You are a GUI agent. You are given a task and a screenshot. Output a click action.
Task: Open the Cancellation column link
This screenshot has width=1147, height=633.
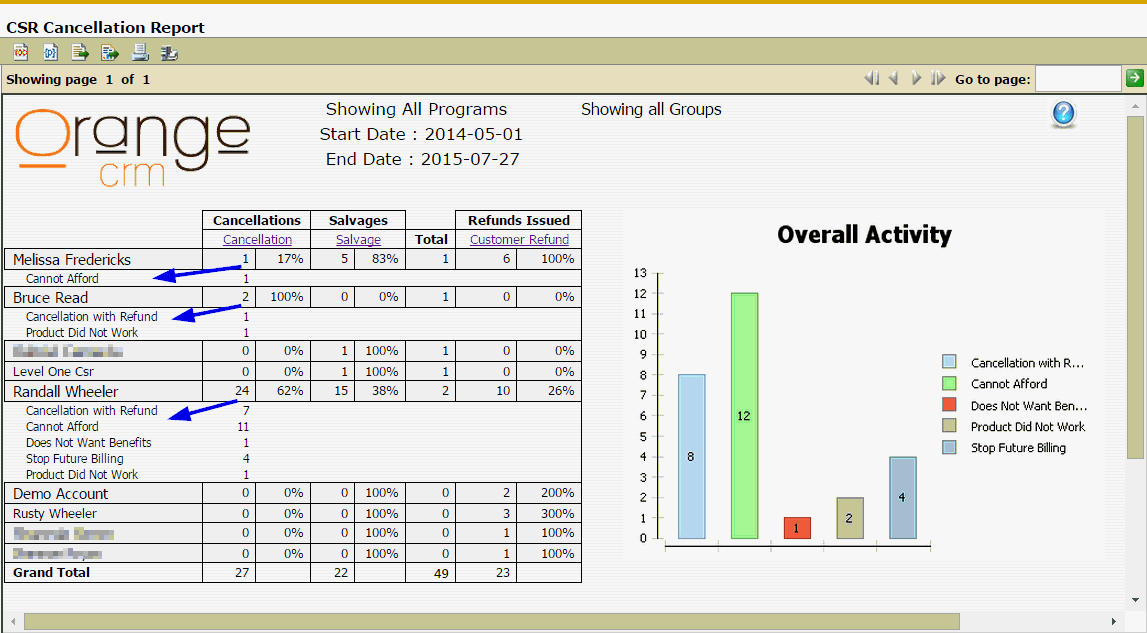257,240
